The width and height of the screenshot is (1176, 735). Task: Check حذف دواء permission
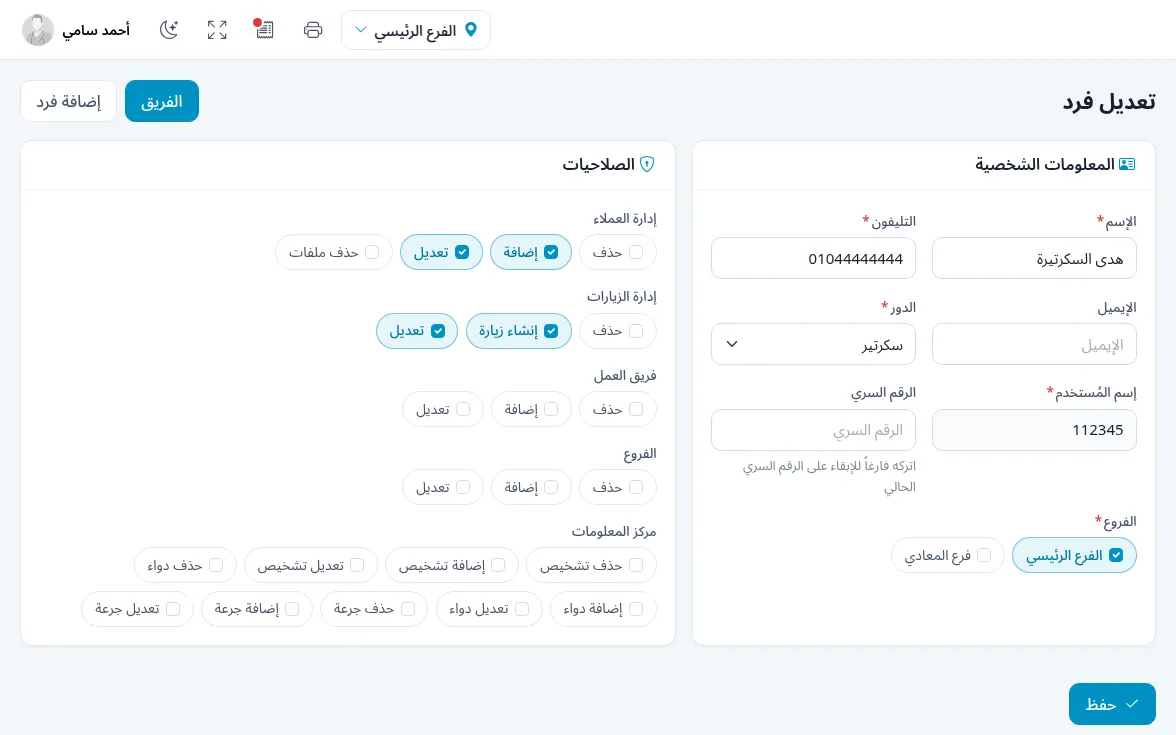click(216, 565)
